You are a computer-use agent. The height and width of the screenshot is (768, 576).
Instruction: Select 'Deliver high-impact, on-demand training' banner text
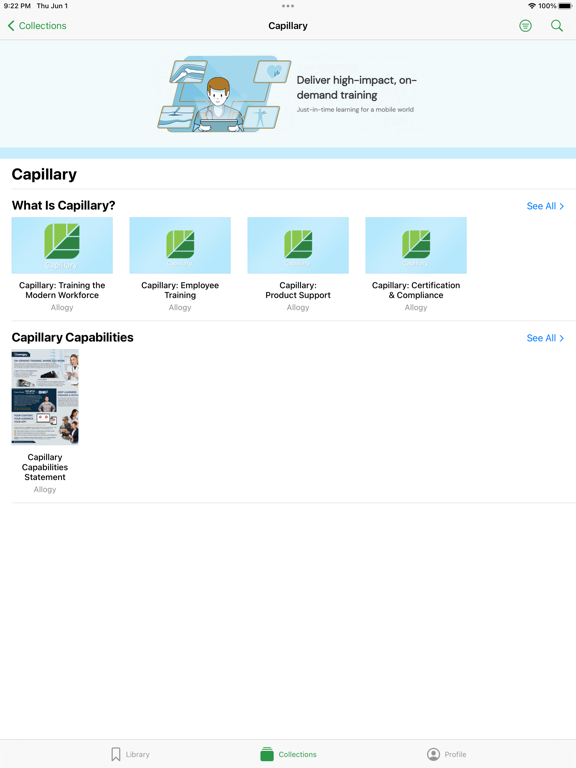click(357, 87)
